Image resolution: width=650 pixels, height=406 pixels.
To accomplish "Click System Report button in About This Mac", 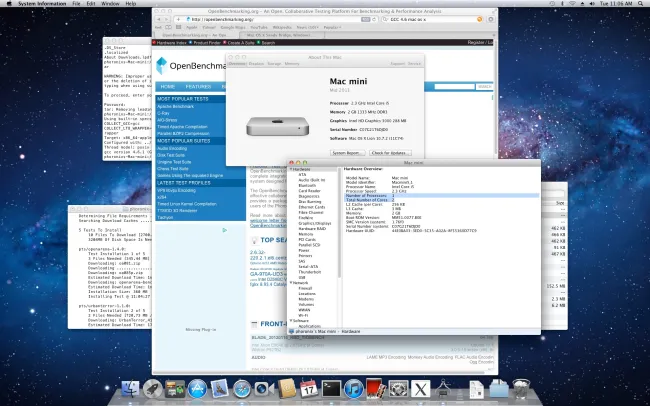I will pyautogui.click(x=347, y=153).
